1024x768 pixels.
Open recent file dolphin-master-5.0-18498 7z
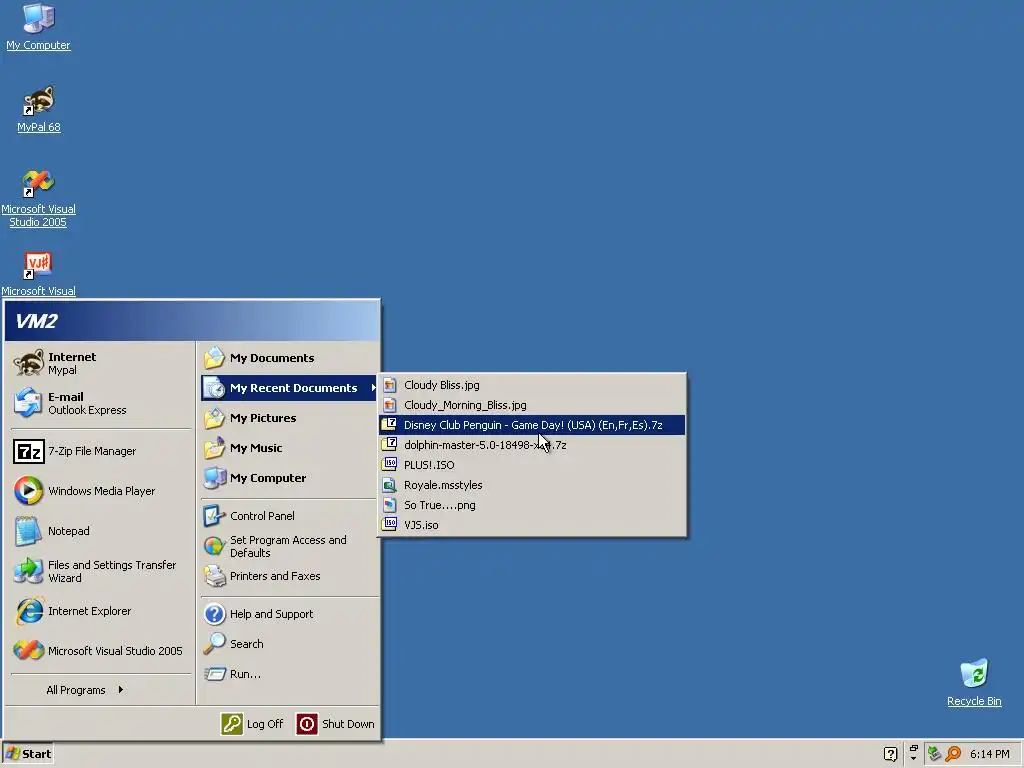coord(532,445)
